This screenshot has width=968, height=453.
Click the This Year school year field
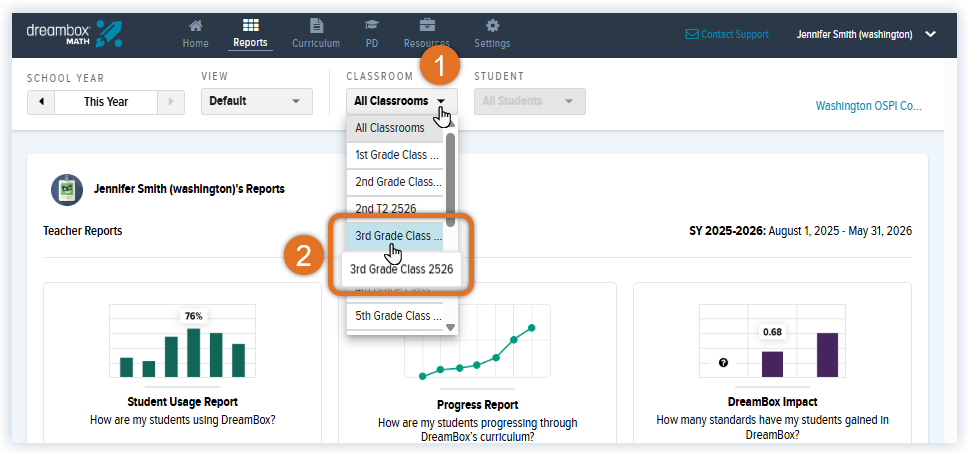click(106, 102)
